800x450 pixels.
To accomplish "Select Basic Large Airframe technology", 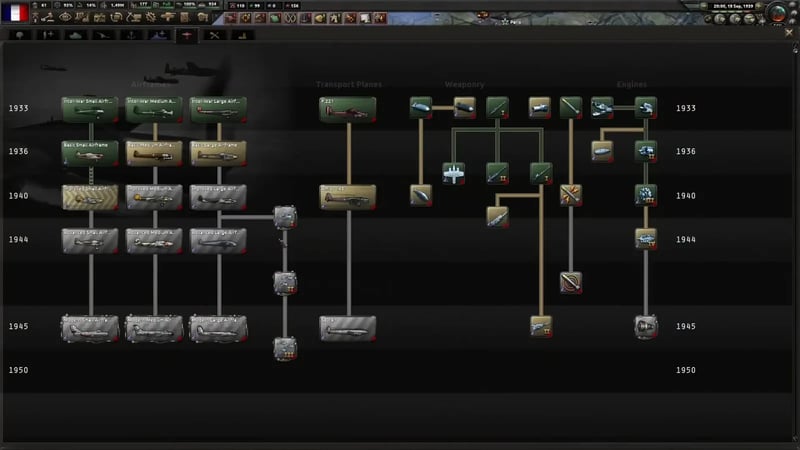I will (218, 153).
